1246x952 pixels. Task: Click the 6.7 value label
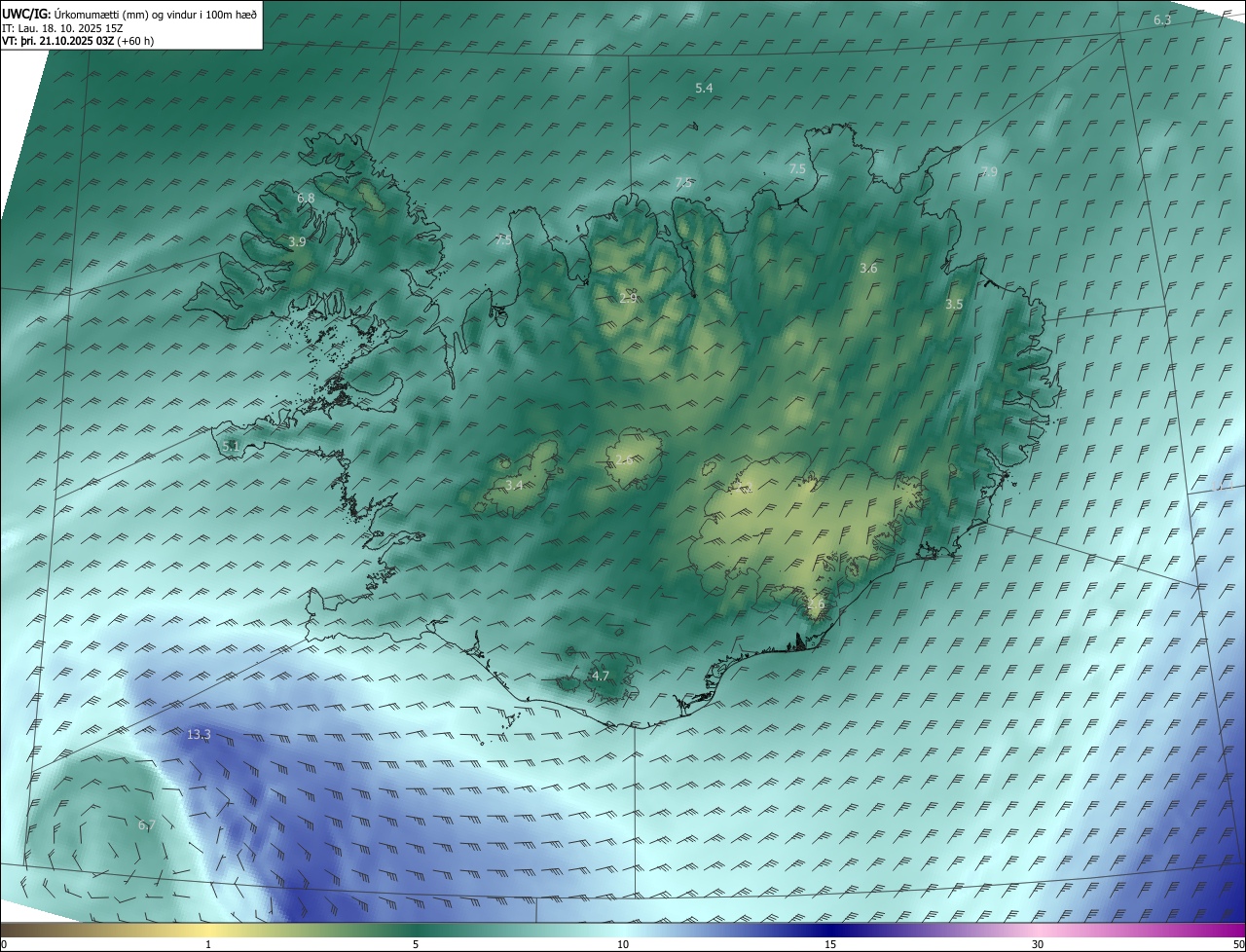click(147, 825)
